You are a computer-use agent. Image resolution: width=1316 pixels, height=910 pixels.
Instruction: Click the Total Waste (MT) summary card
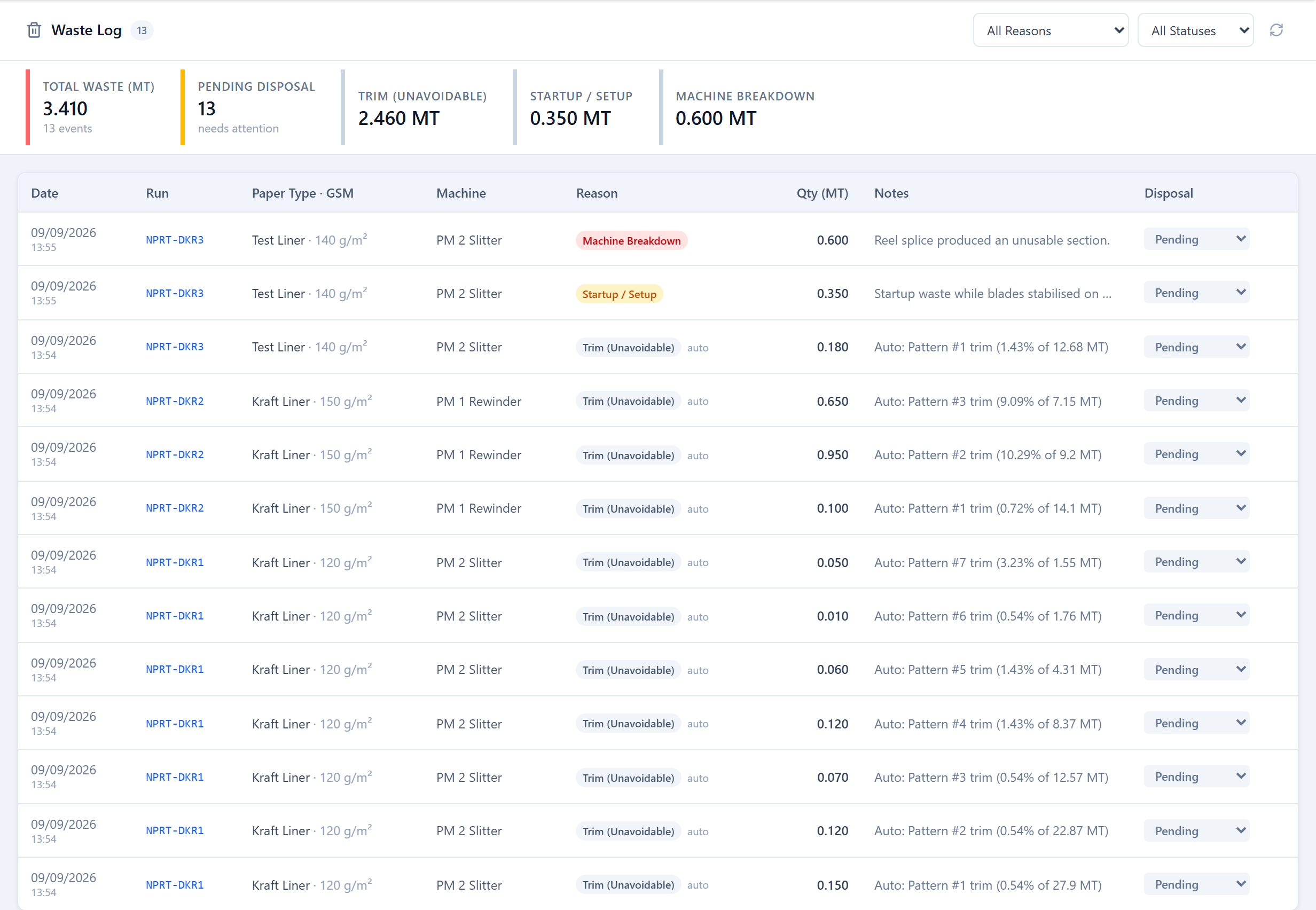93,107
